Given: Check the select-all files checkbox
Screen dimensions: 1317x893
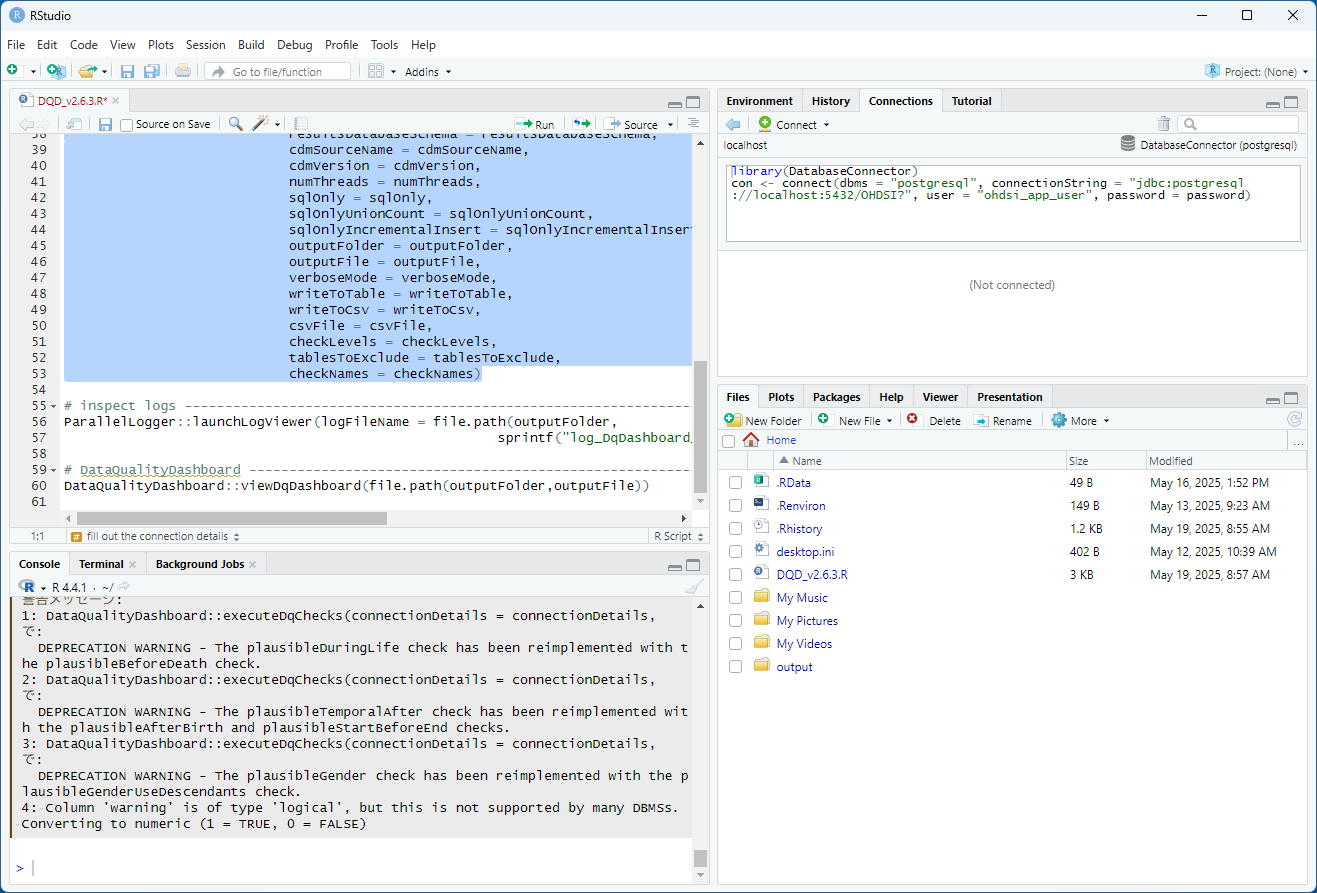Looking at the screenshot, I should [x=728, y=441].
